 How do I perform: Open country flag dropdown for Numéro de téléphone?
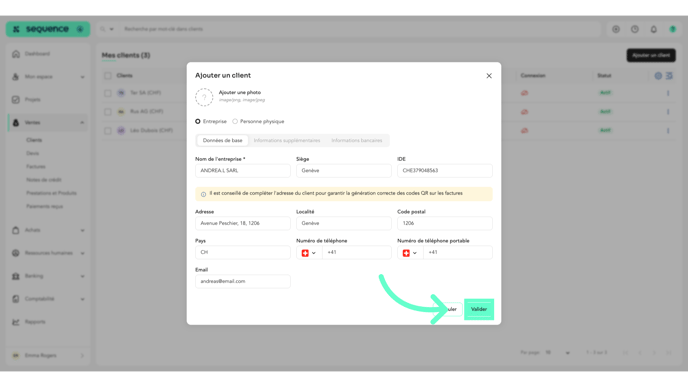pos(309,253)
